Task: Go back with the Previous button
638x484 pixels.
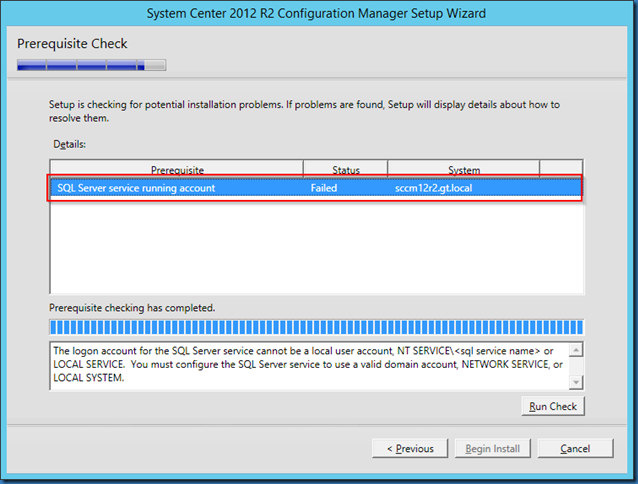Action: pos(410,448)
